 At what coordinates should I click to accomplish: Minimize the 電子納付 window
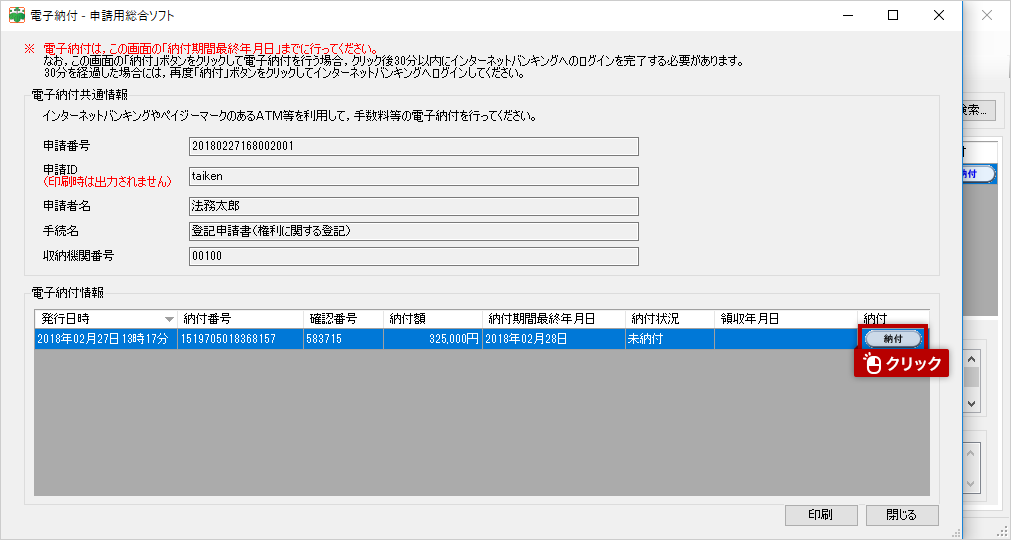(x=847, y=15)
